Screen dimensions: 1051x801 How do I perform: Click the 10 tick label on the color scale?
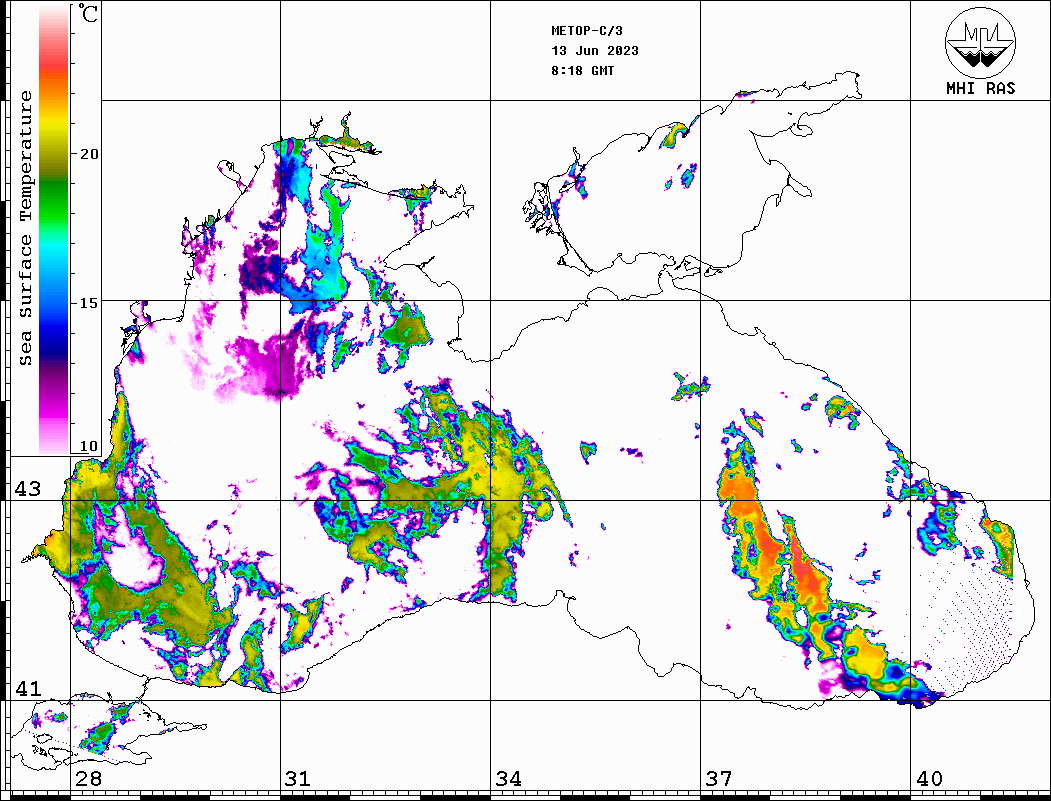tap(89, 446)
